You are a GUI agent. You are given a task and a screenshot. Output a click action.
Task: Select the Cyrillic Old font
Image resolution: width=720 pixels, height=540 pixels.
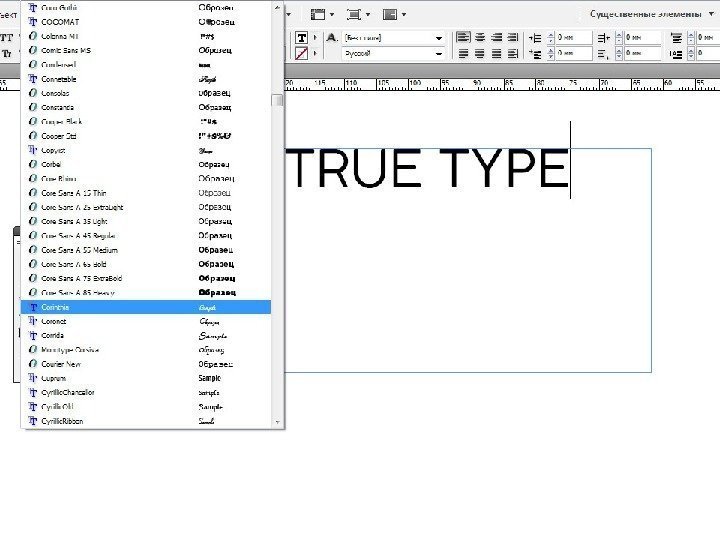pyautogui.click(x=146, y=407)
